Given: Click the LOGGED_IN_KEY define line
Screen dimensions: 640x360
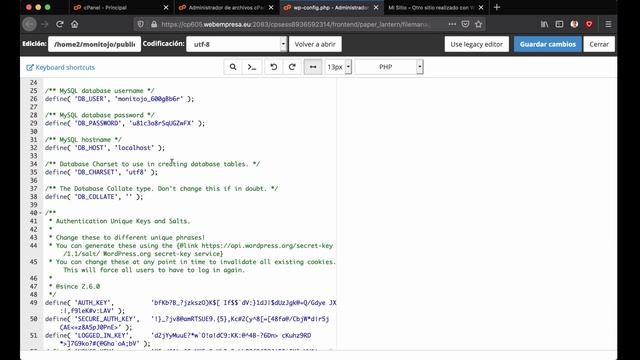Looking at the screenshot, I should (178, 339).
